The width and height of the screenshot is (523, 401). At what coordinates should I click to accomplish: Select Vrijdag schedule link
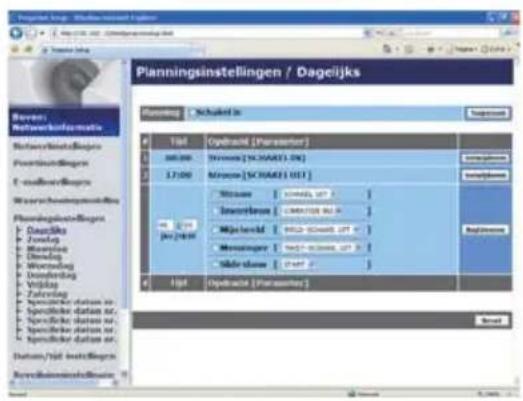42,285
